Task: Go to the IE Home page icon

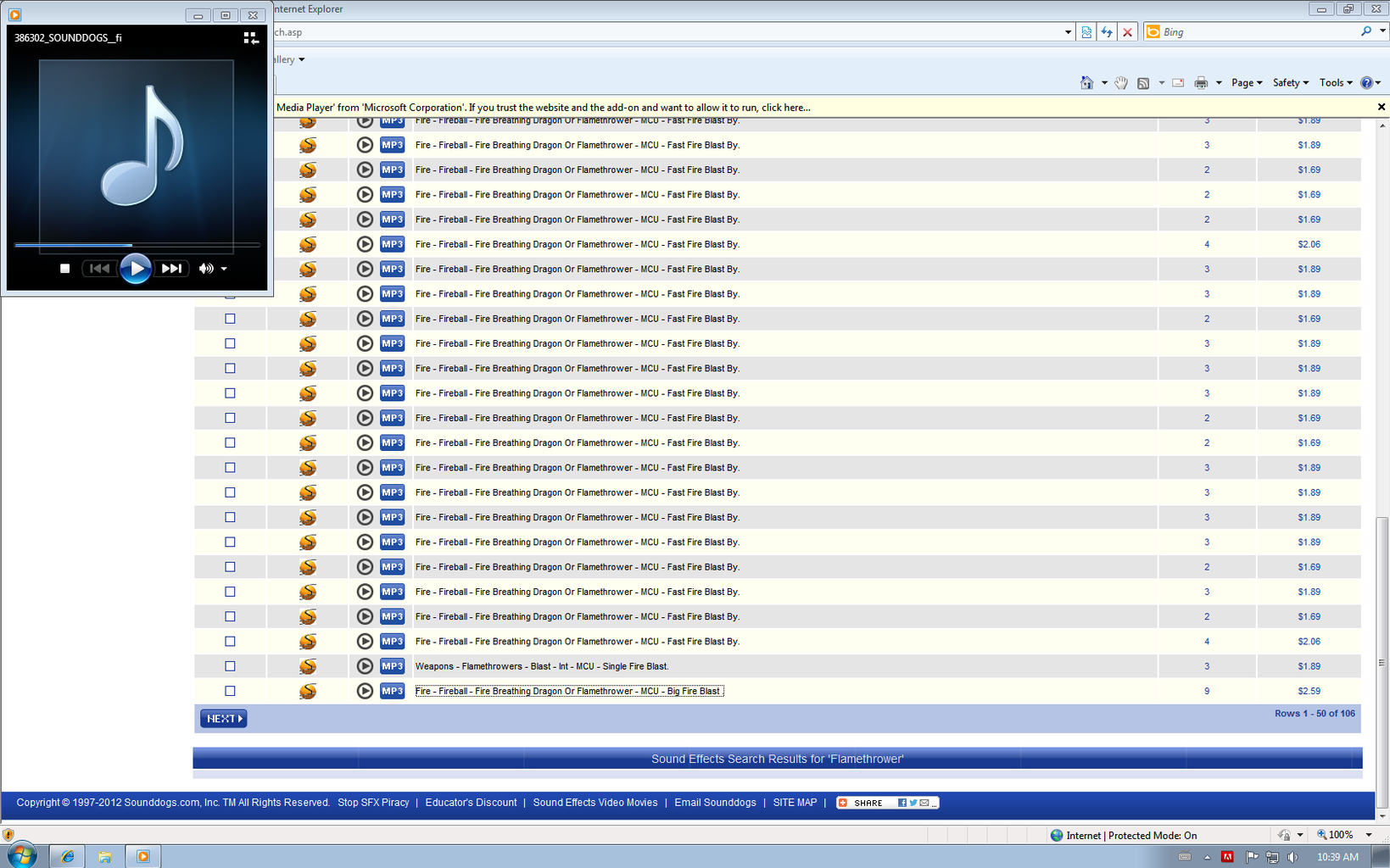Action: click(1086, 82)
